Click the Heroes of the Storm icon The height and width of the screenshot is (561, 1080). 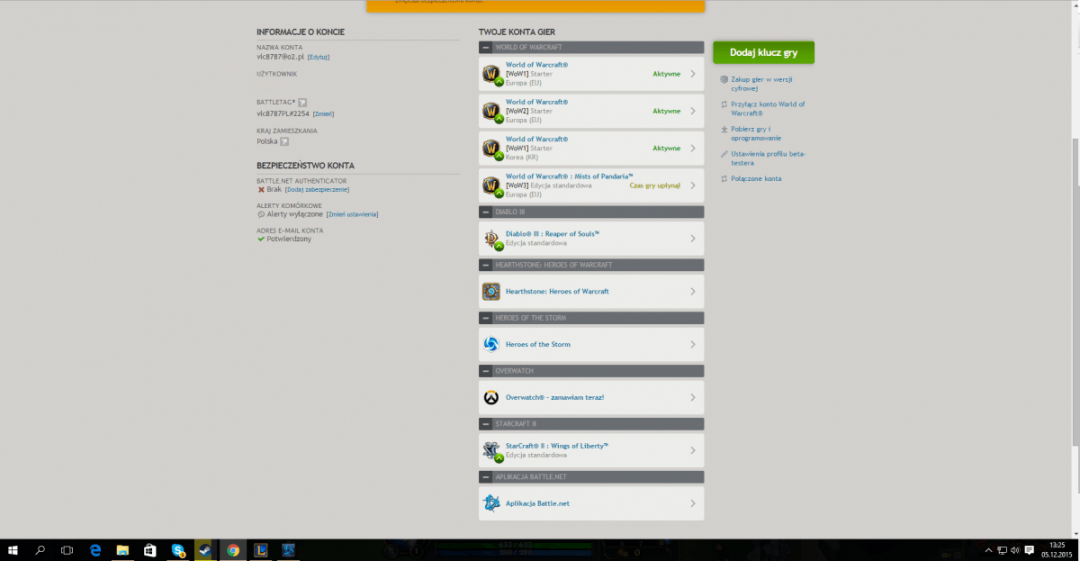click(491, 344)
